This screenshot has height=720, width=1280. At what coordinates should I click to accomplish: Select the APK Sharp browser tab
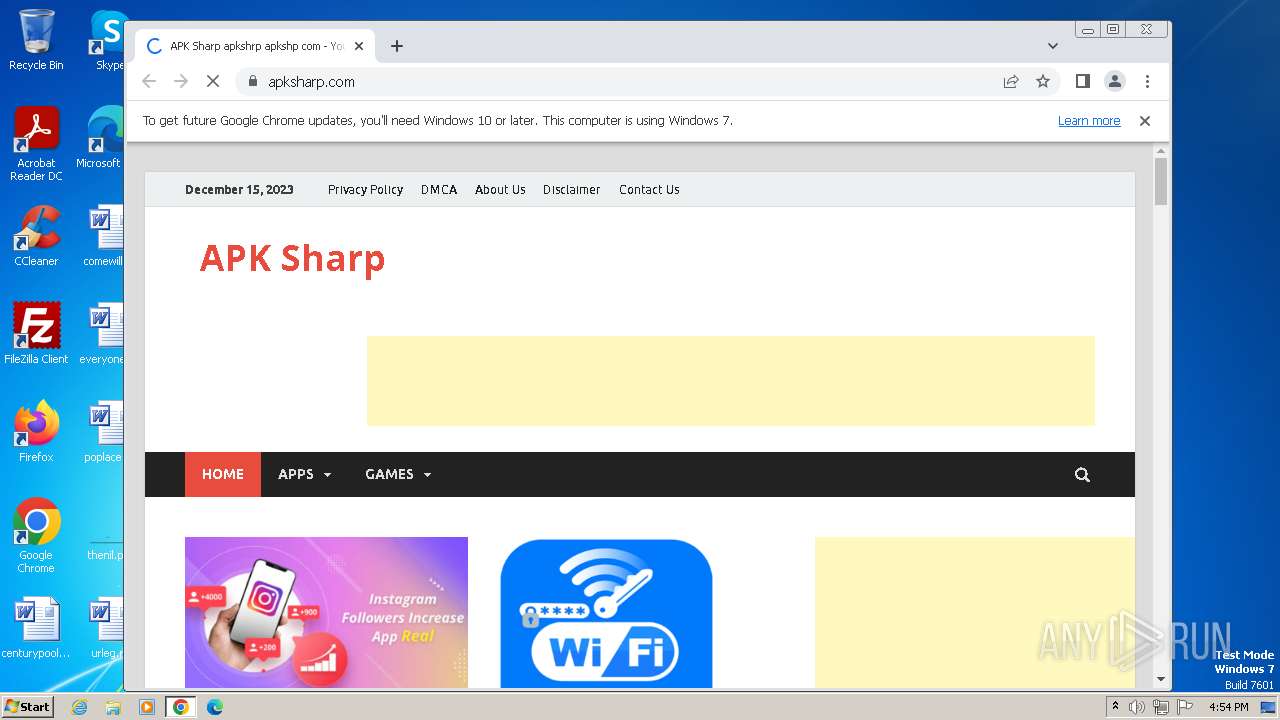pos(255,46)
